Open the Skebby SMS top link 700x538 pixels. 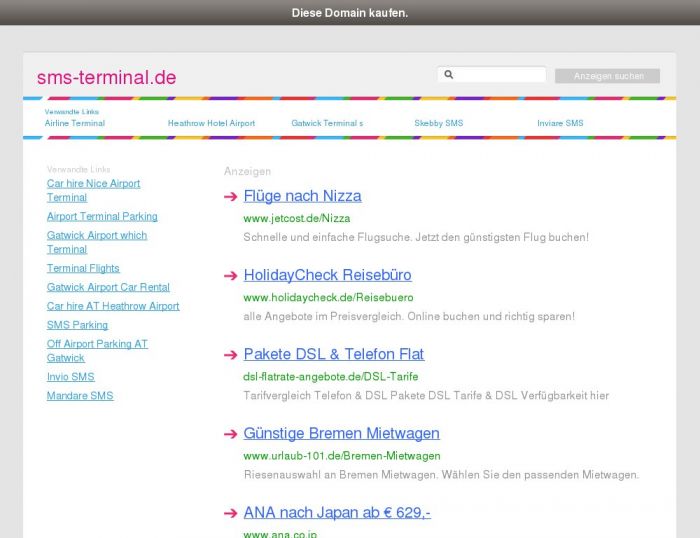click(x=439, y=123)
